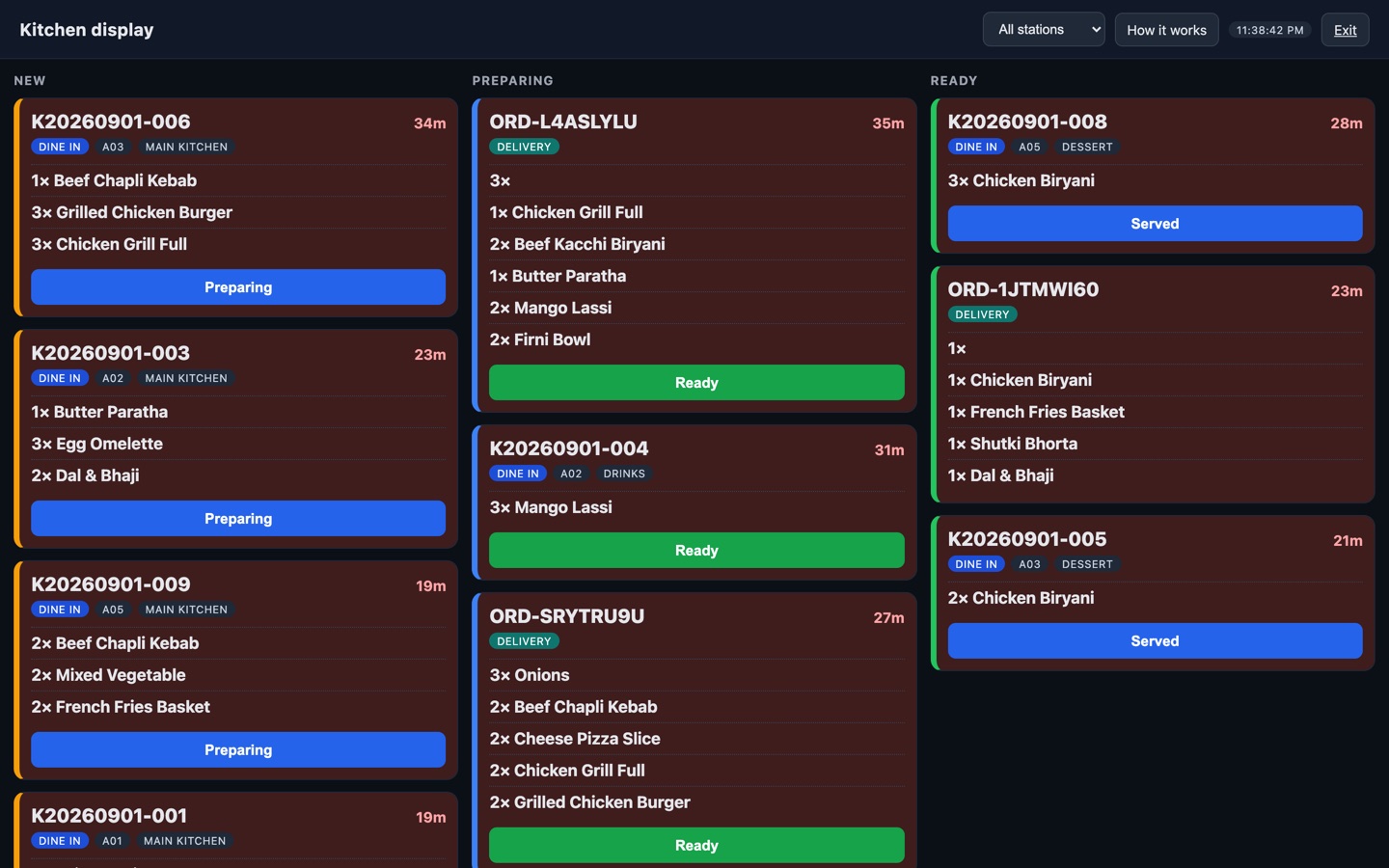This screenshot has height=868, width=1389.
Task: Exit the kitchen display
Action: (x=1345, y=30)
